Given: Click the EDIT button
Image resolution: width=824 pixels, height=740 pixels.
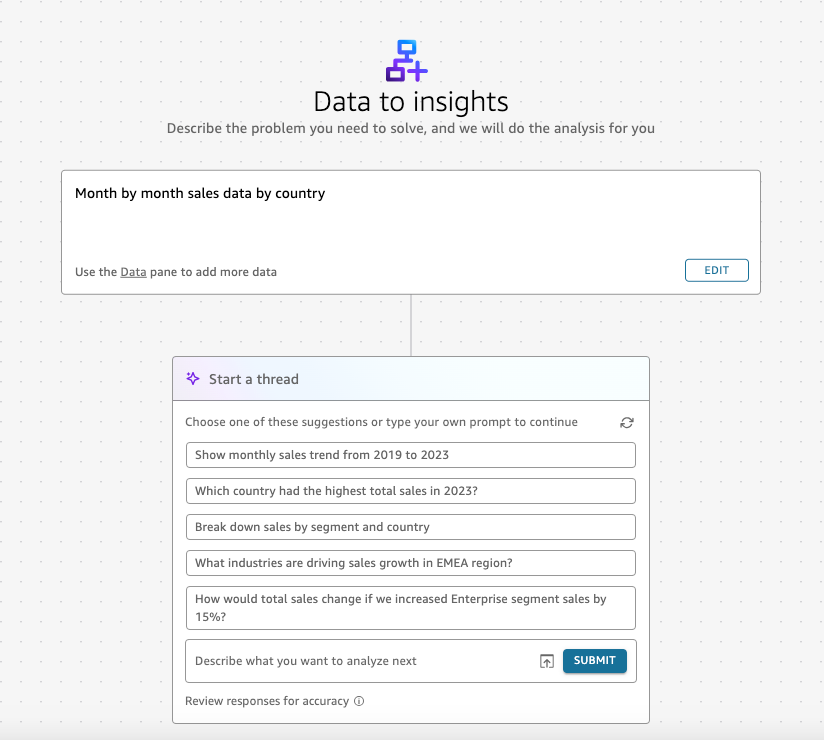Looking at the screenshot, I should tap(716, 270).
